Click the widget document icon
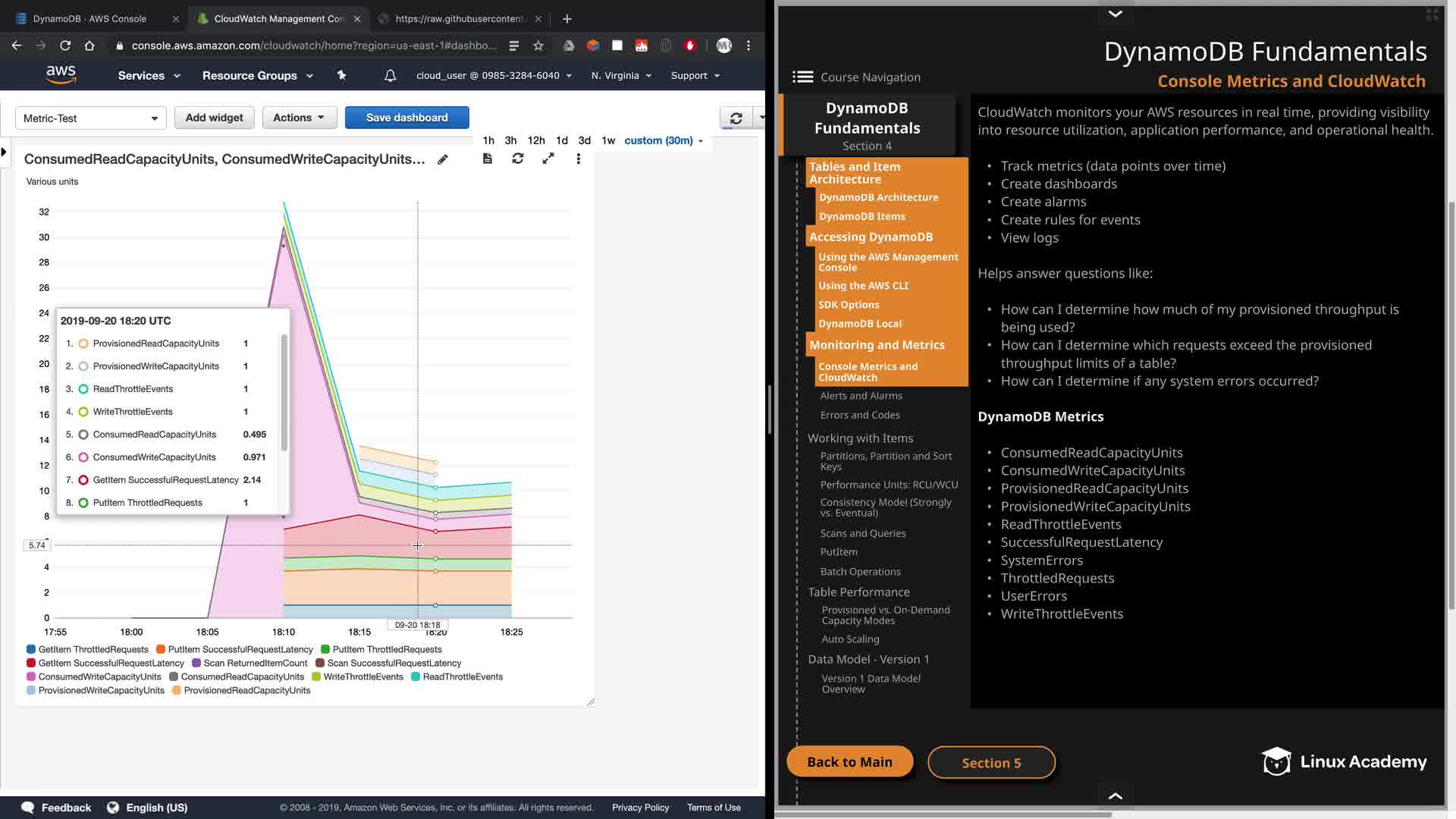 pyautogui.click(x=488, y=158)
